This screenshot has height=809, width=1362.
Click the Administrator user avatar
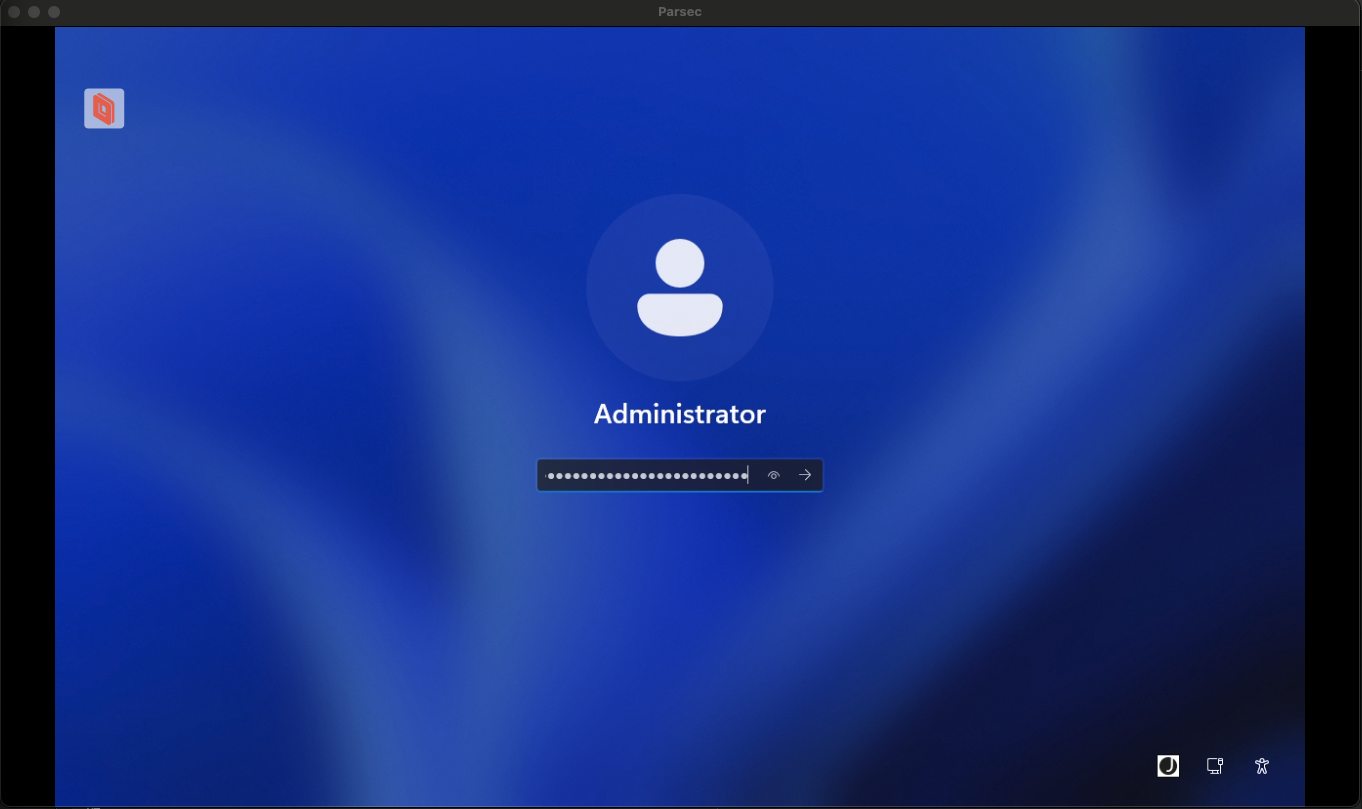click(680, 287)
